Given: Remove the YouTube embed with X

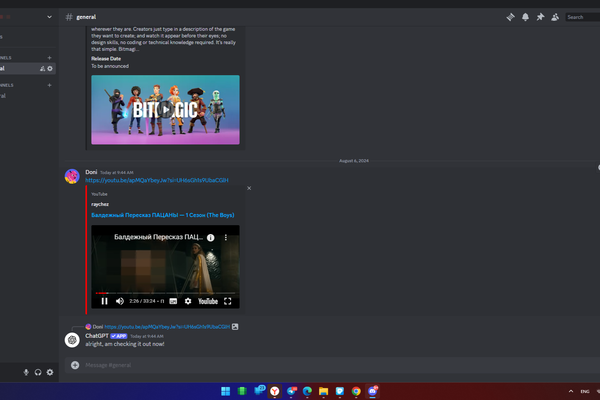Looking at the screenshot, I should coord(249,188).
